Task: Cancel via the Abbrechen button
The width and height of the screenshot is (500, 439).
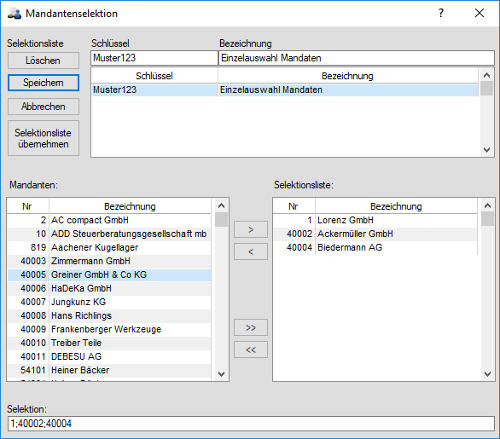Action: tap(43, 107)
